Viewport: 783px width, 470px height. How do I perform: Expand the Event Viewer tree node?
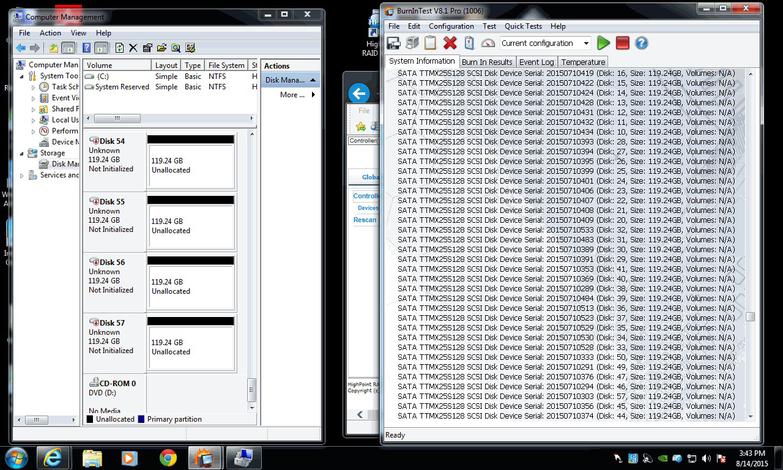(33, 98)
